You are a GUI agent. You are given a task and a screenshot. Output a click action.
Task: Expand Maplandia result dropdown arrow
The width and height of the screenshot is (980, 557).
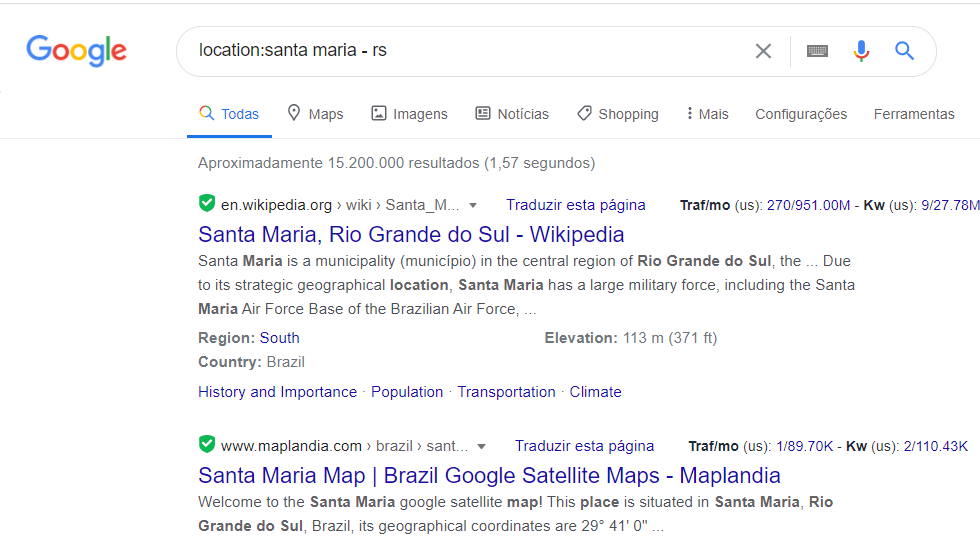pos(481,446)
